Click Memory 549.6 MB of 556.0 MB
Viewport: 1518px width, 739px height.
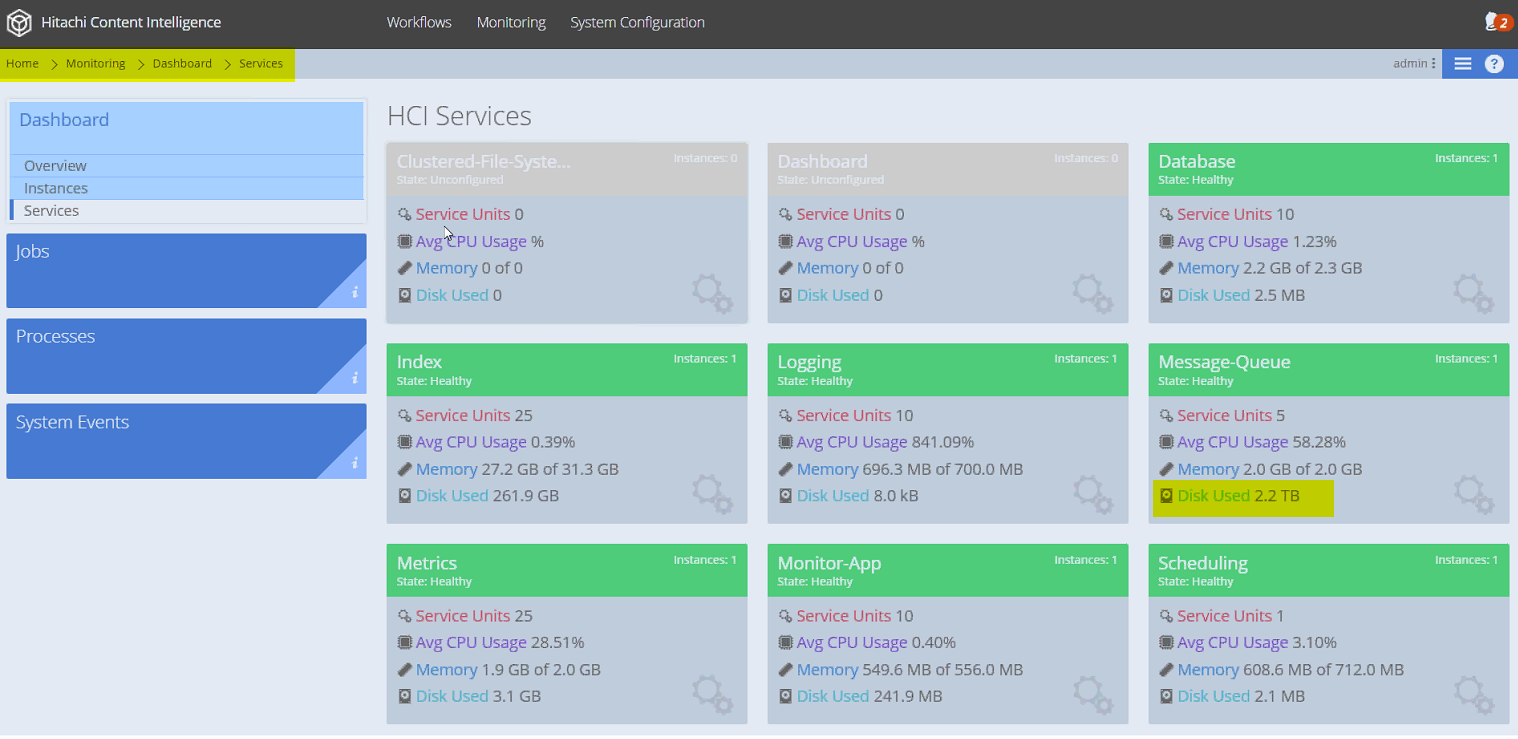[909, 670]
